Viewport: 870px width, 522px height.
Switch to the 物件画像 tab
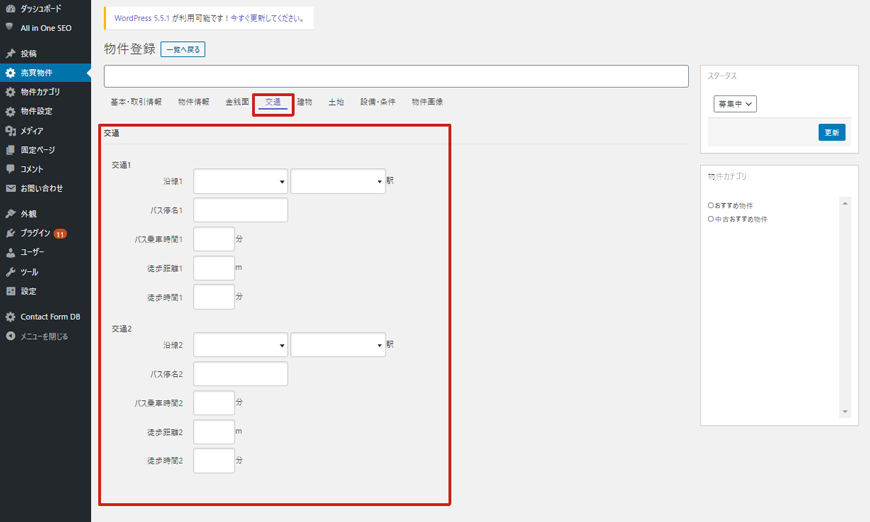click(427, 102)
